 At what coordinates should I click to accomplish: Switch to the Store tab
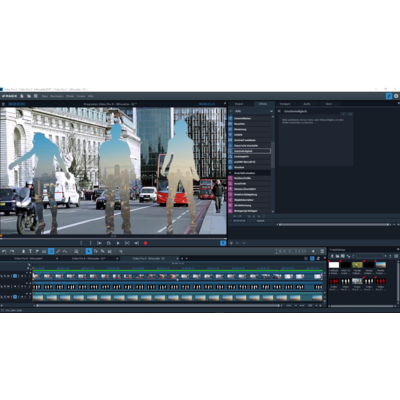(329, 104)
